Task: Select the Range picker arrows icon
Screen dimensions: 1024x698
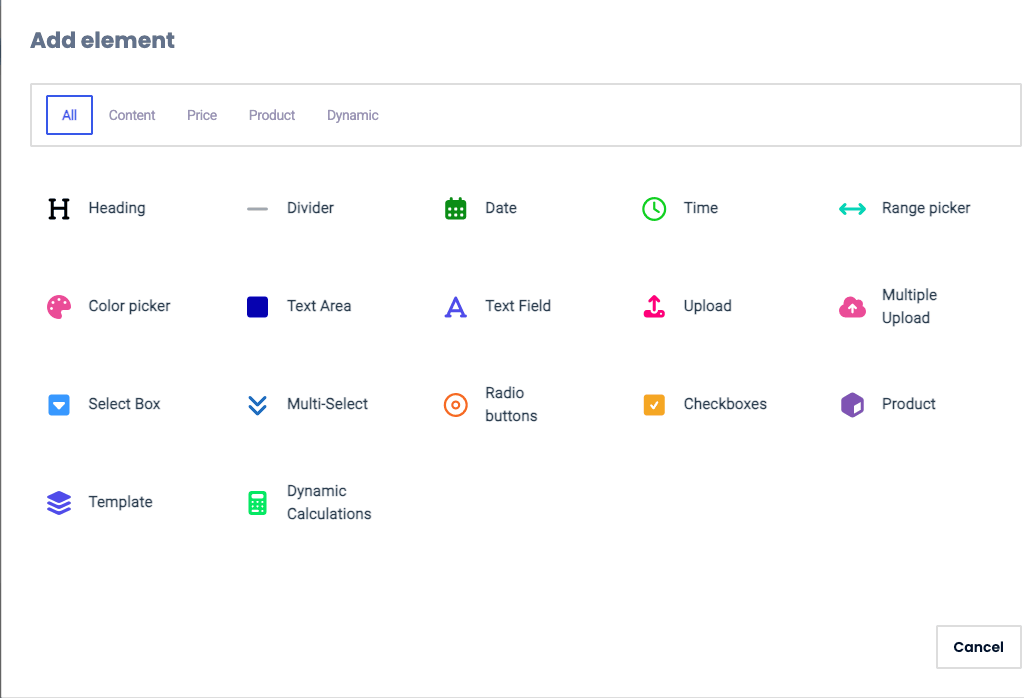Action: [x=852, y=209]
